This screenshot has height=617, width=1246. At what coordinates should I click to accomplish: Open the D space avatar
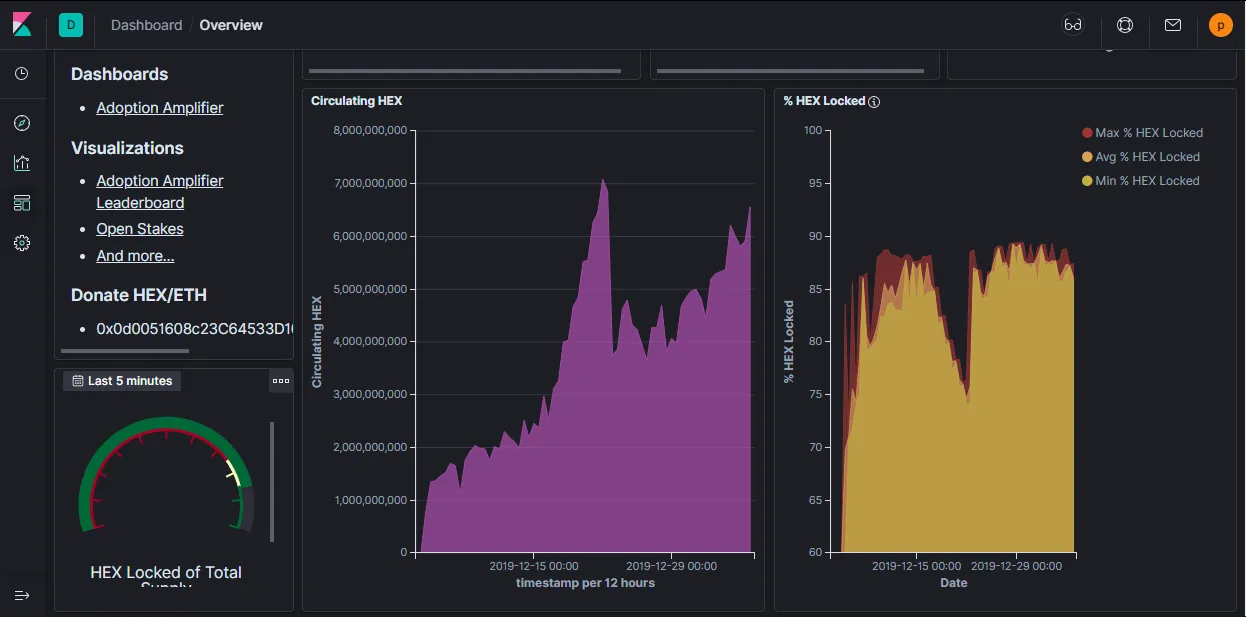[71, 25]
